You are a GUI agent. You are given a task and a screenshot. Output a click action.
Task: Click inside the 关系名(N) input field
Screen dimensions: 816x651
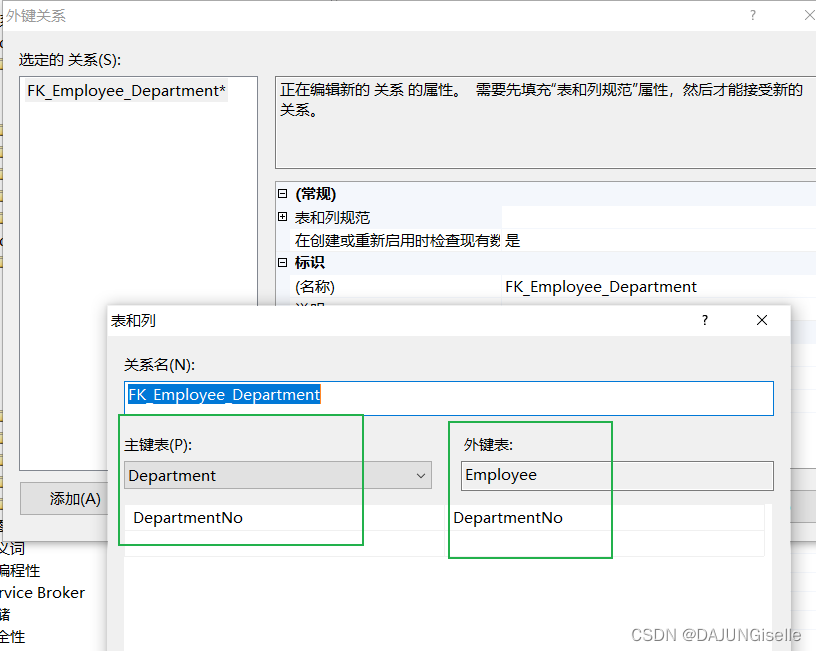[x=400, y=398]
